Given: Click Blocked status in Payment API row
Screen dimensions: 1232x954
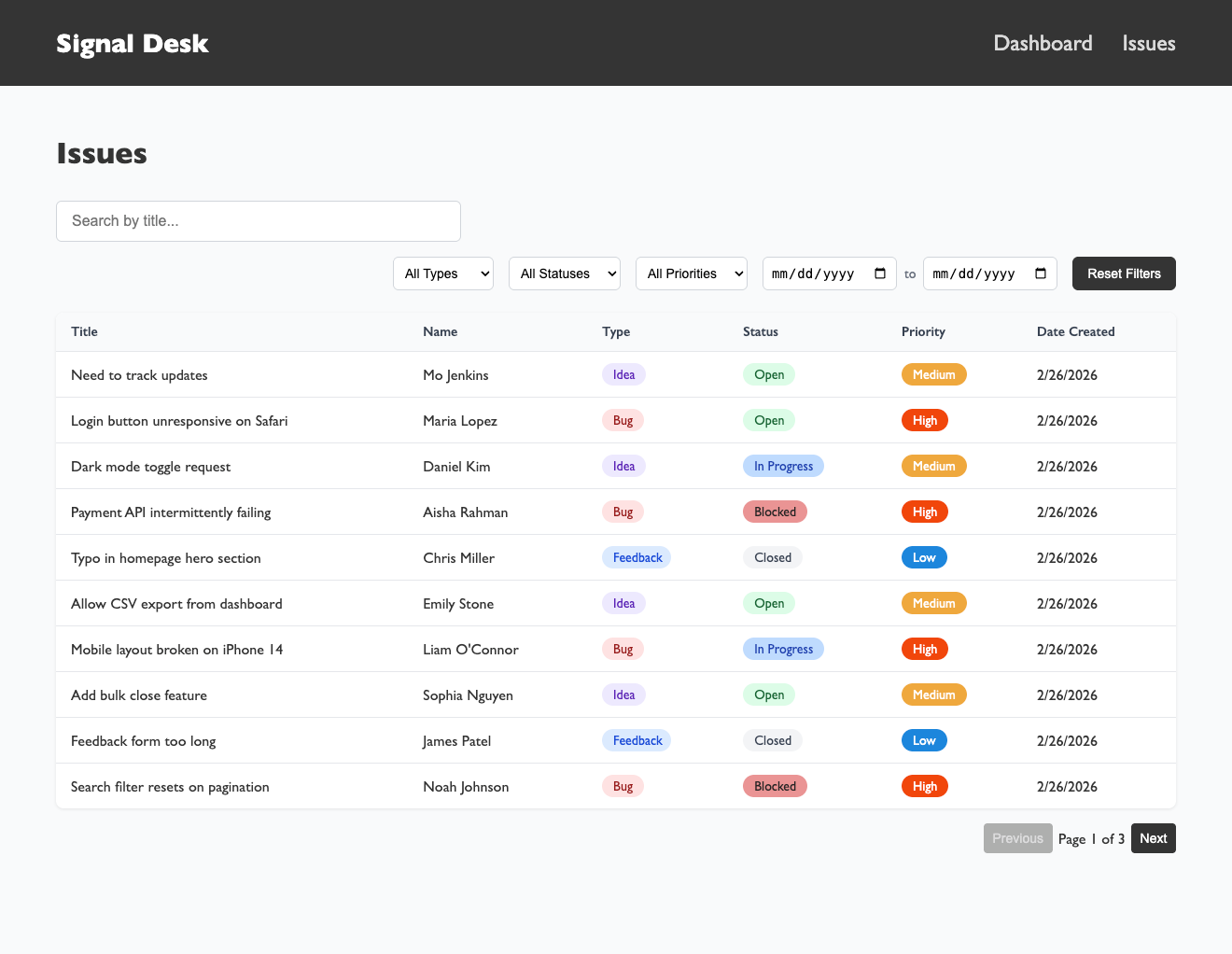Looking at the screenshot, I should point(775,512).
